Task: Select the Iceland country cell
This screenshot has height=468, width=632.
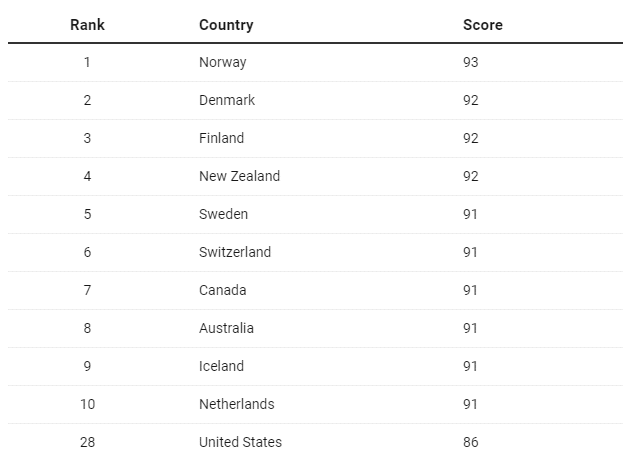Action: click(x=221, y=366)
